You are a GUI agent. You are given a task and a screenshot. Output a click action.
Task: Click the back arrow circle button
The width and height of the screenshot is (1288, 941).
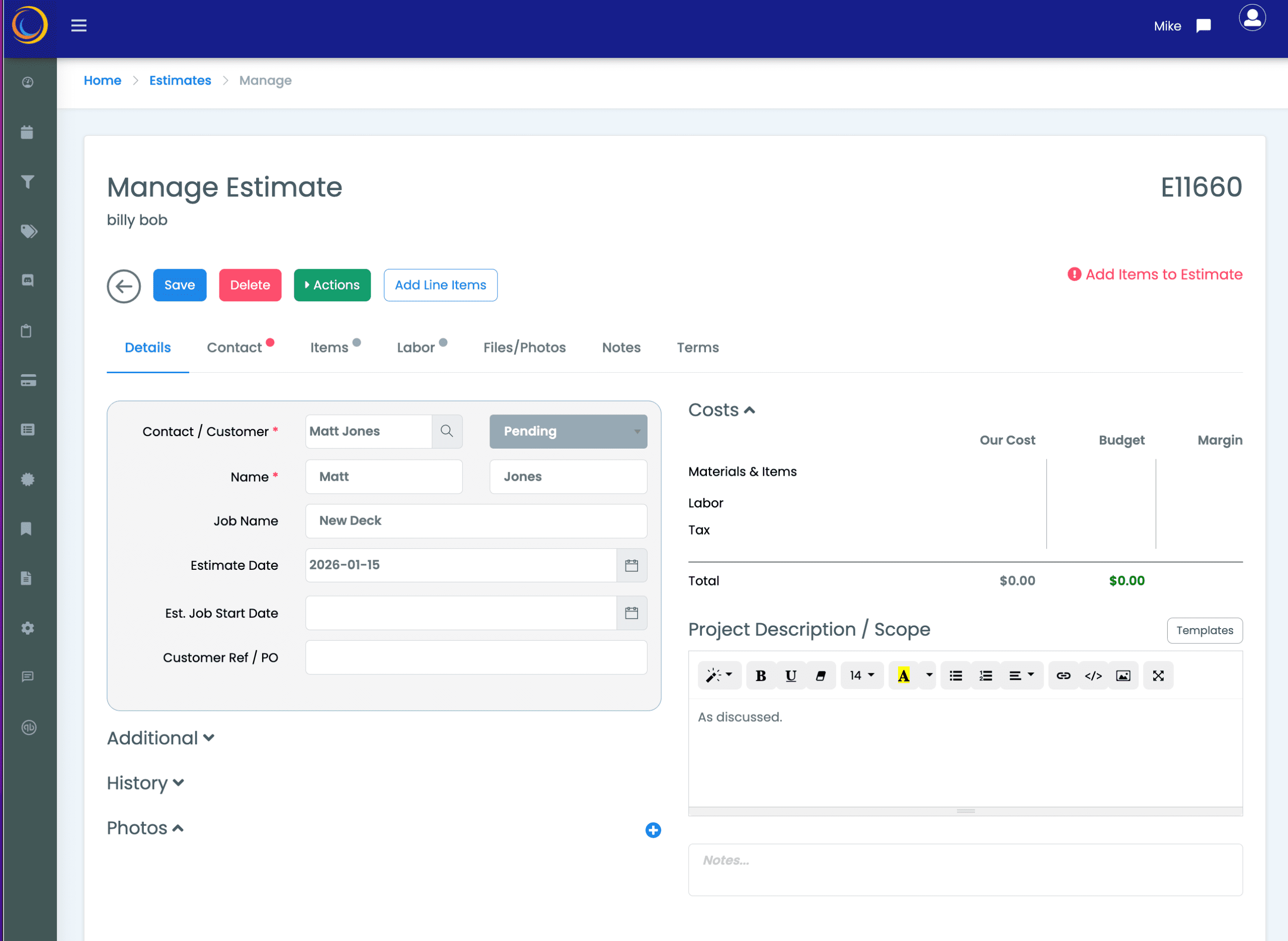pos(124,286)
